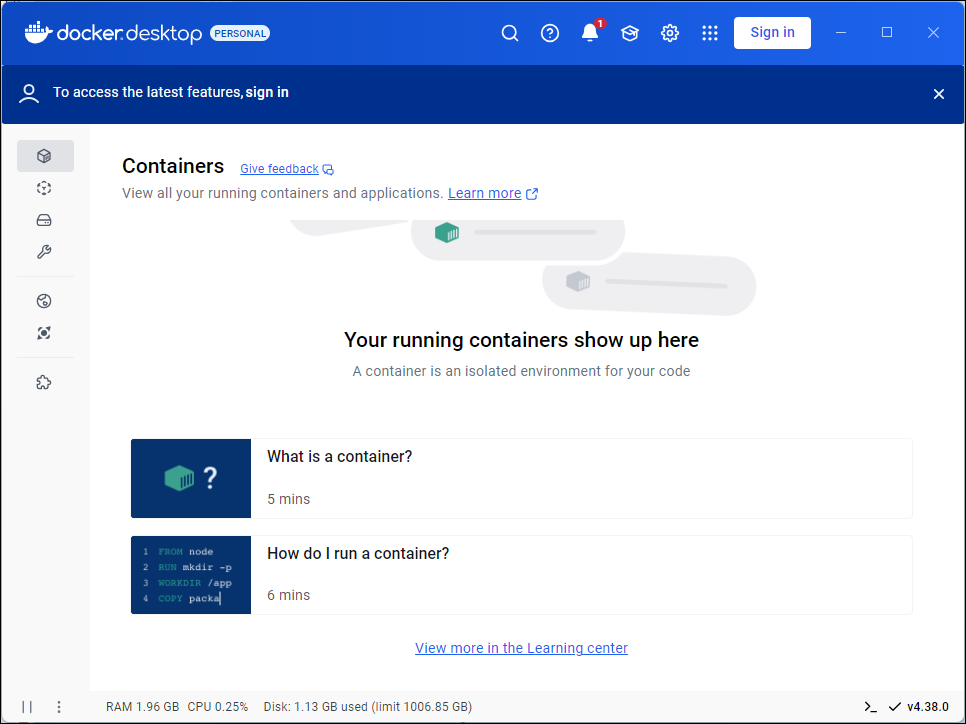This screenshot has height=724, width=966.
Task: Click the user avatar icon in banner
Action: [x=29, y=94]
